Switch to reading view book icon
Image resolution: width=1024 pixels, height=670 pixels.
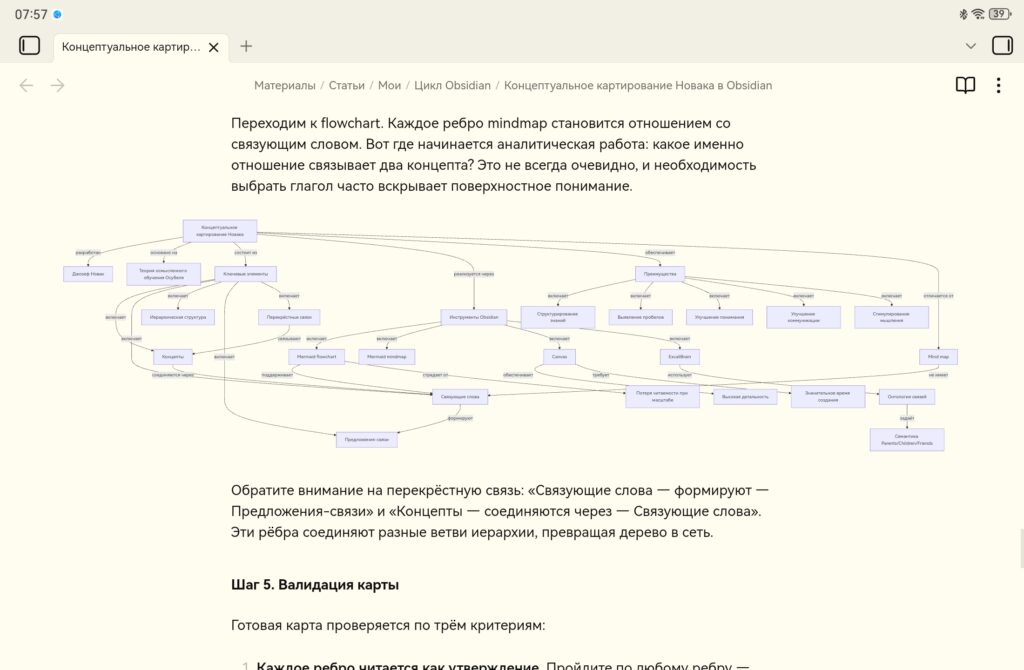(965, 86)
